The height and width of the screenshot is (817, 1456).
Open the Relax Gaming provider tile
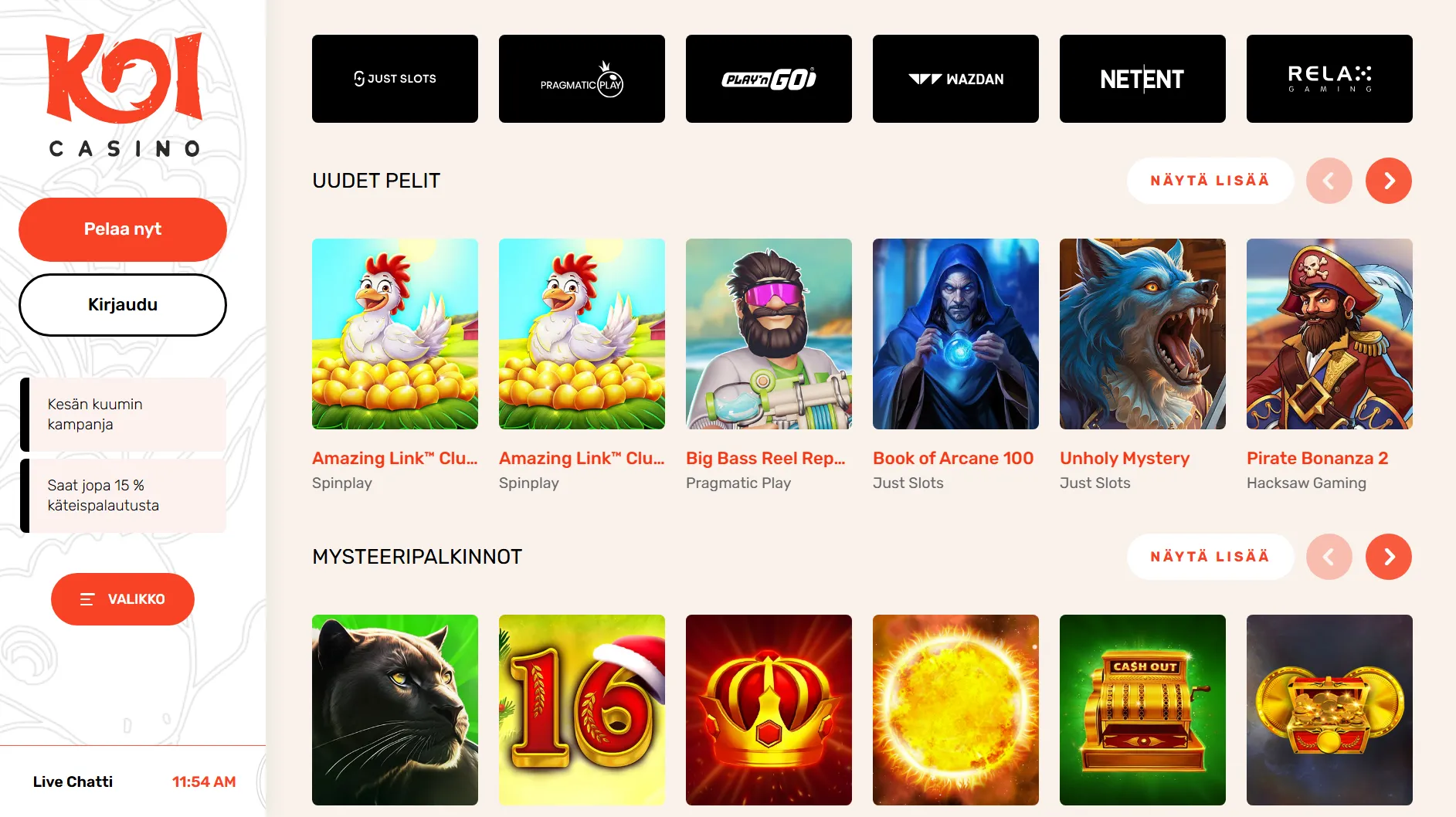click(1329, 79)
